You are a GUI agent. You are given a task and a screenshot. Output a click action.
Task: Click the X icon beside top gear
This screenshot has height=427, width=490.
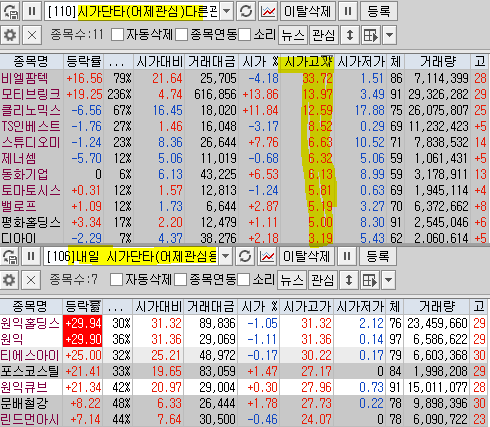click(x=32, y=35)
